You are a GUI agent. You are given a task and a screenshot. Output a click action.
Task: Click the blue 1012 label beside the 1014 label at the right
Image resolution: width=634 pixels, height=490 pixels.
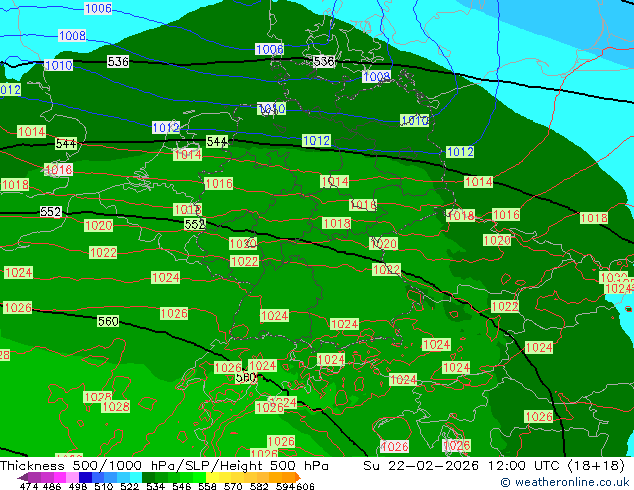click(460, 152)
